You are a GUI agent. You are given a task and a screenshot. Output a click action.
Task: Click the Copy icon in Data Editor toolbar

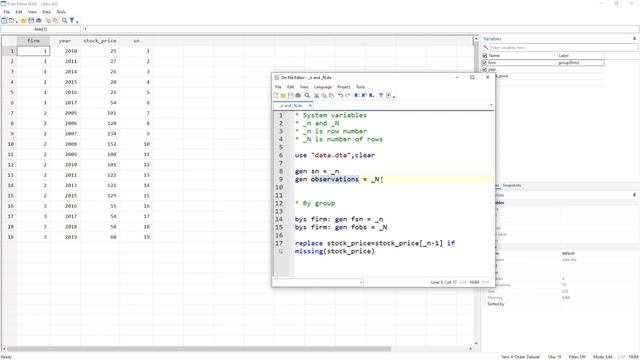tap(48, 20)
